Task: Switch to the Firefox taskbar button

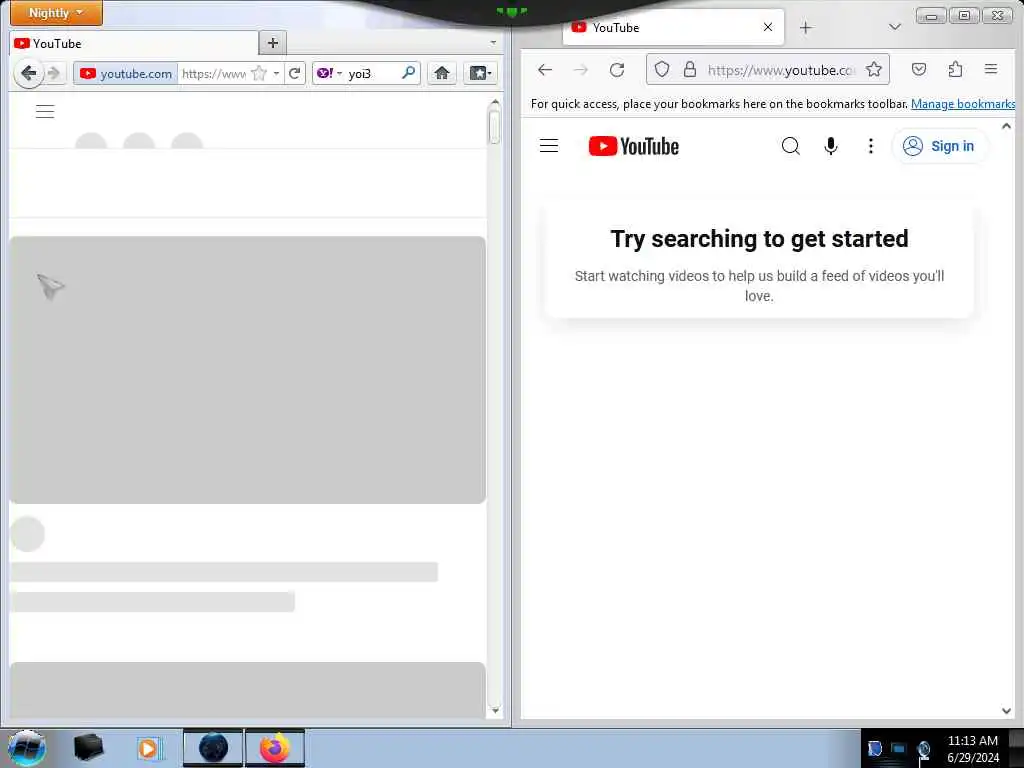Action: coord(275,748)
